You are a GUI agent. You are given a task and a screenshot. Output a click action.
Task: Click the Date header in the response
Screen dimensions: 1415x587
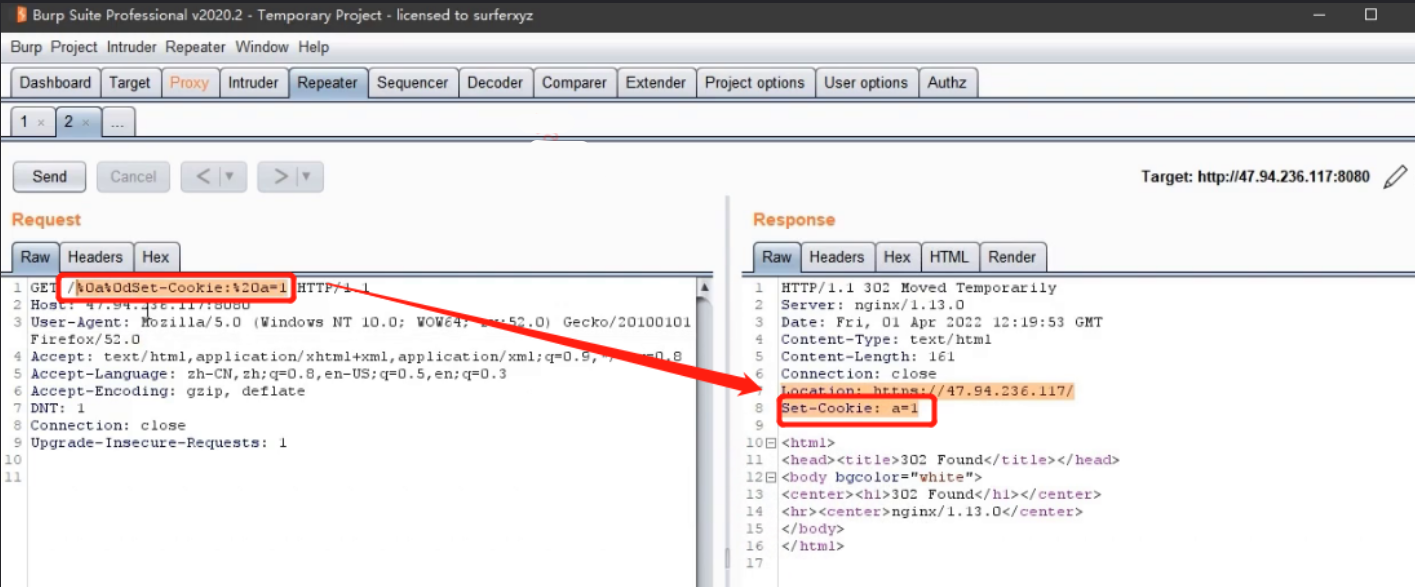[941, 322]
